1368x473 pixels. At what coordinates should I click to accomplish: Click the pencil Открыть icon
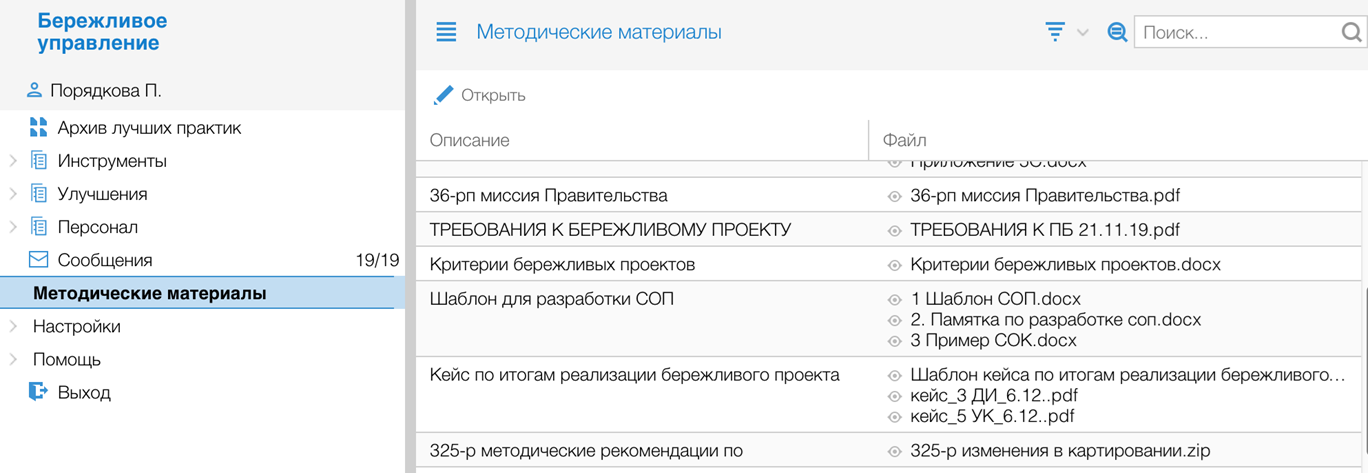pos(443,95)
